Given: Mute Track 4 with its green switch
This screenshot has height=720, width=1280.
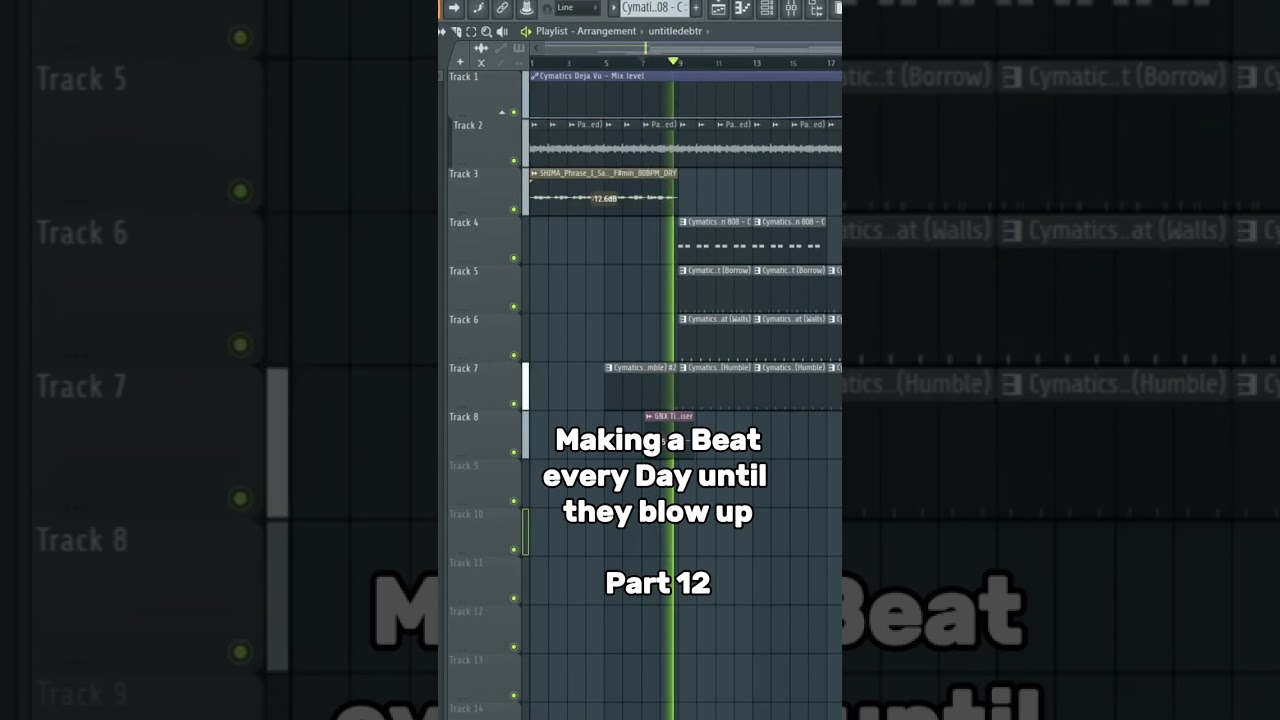Looking at the screenshot, I should (514, 258).
